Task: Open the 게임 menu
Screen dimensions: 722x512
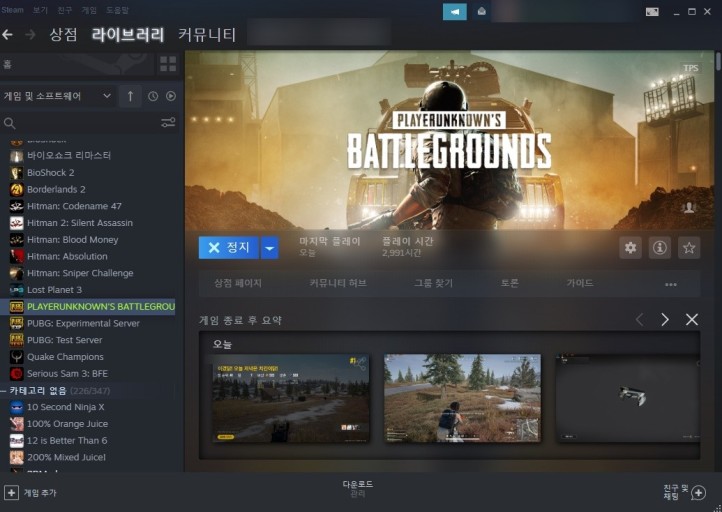Action: tap(89, 10)
